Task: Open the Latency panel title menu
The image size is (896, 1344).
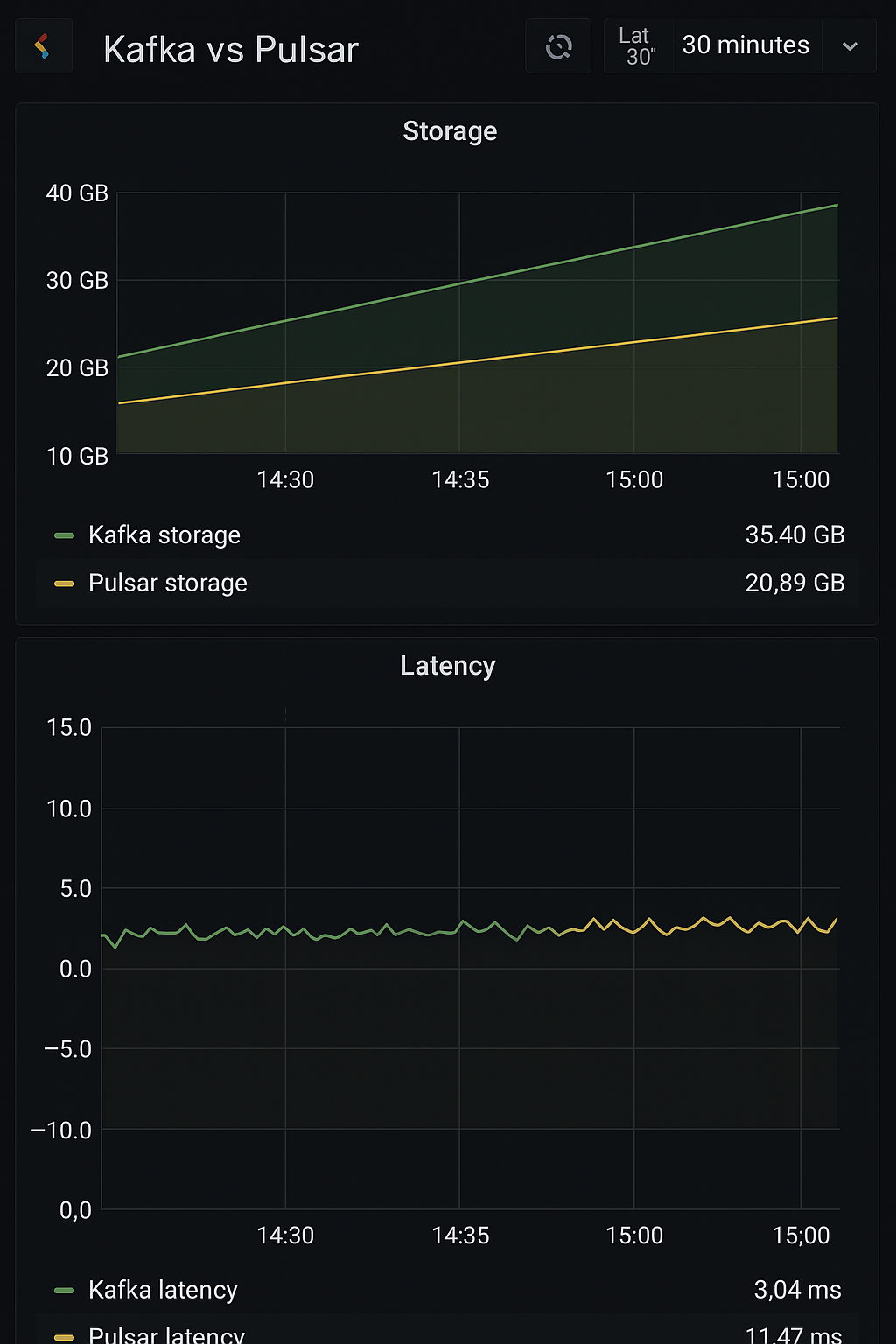Action: tap(447, 666)
